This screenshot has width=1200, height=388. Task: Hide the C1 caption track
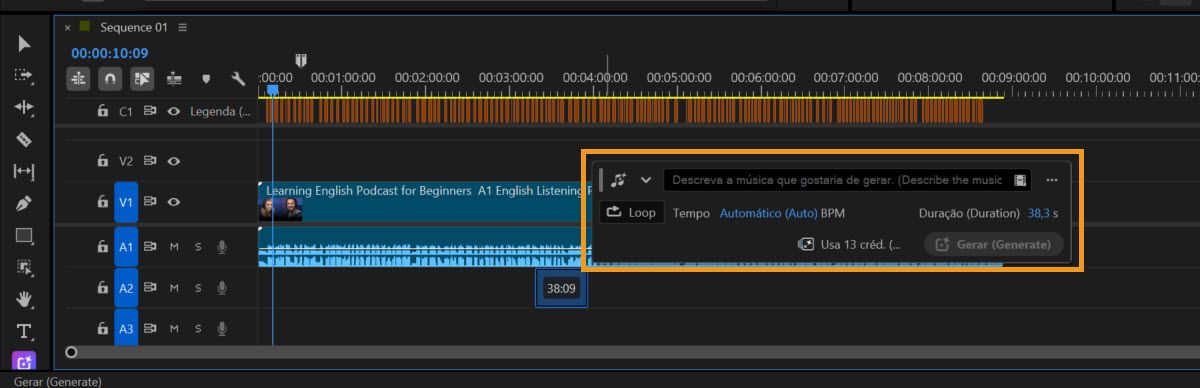[174, 111]
